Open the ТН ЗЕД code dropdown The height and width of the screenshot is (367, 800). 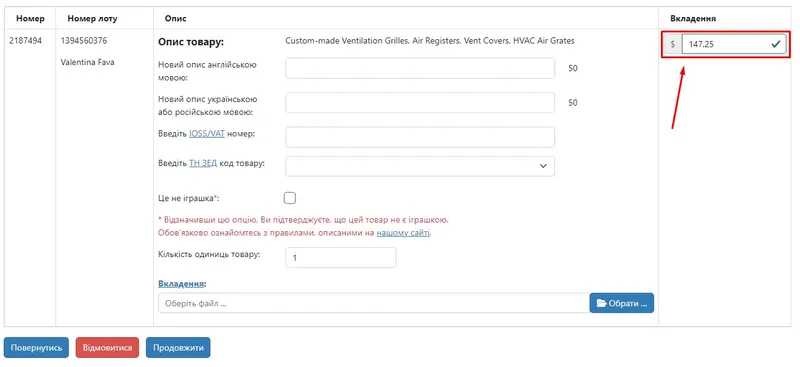point(420,166)
